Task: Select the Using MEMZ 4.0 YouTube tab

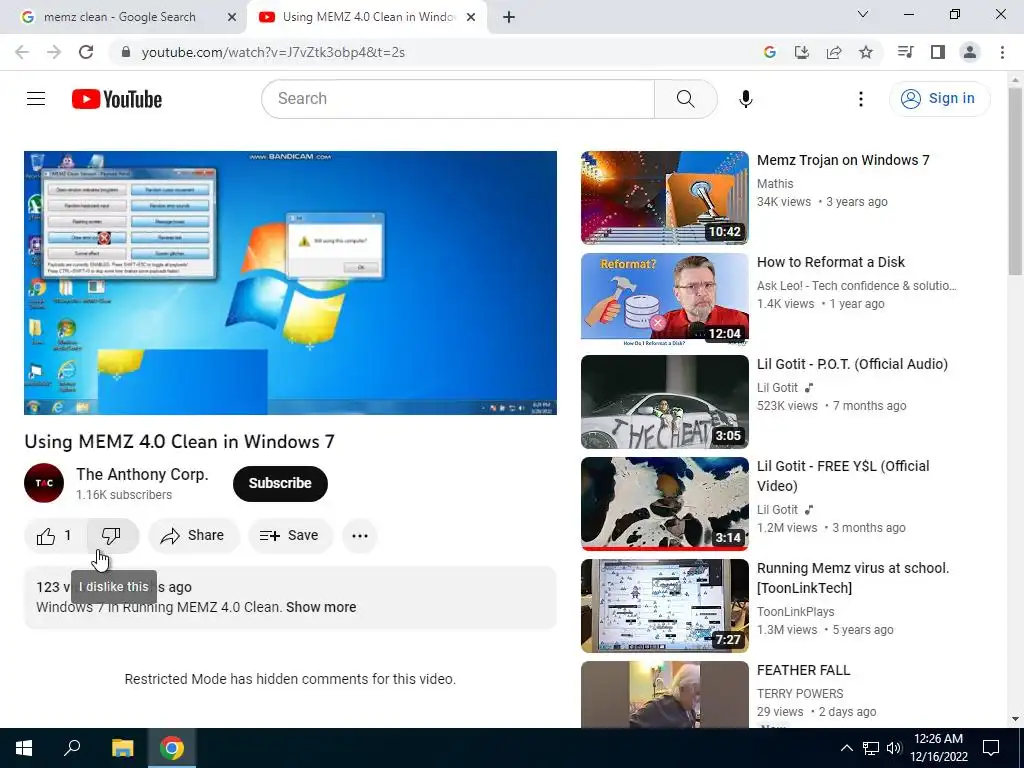Action: pos(368,17)
